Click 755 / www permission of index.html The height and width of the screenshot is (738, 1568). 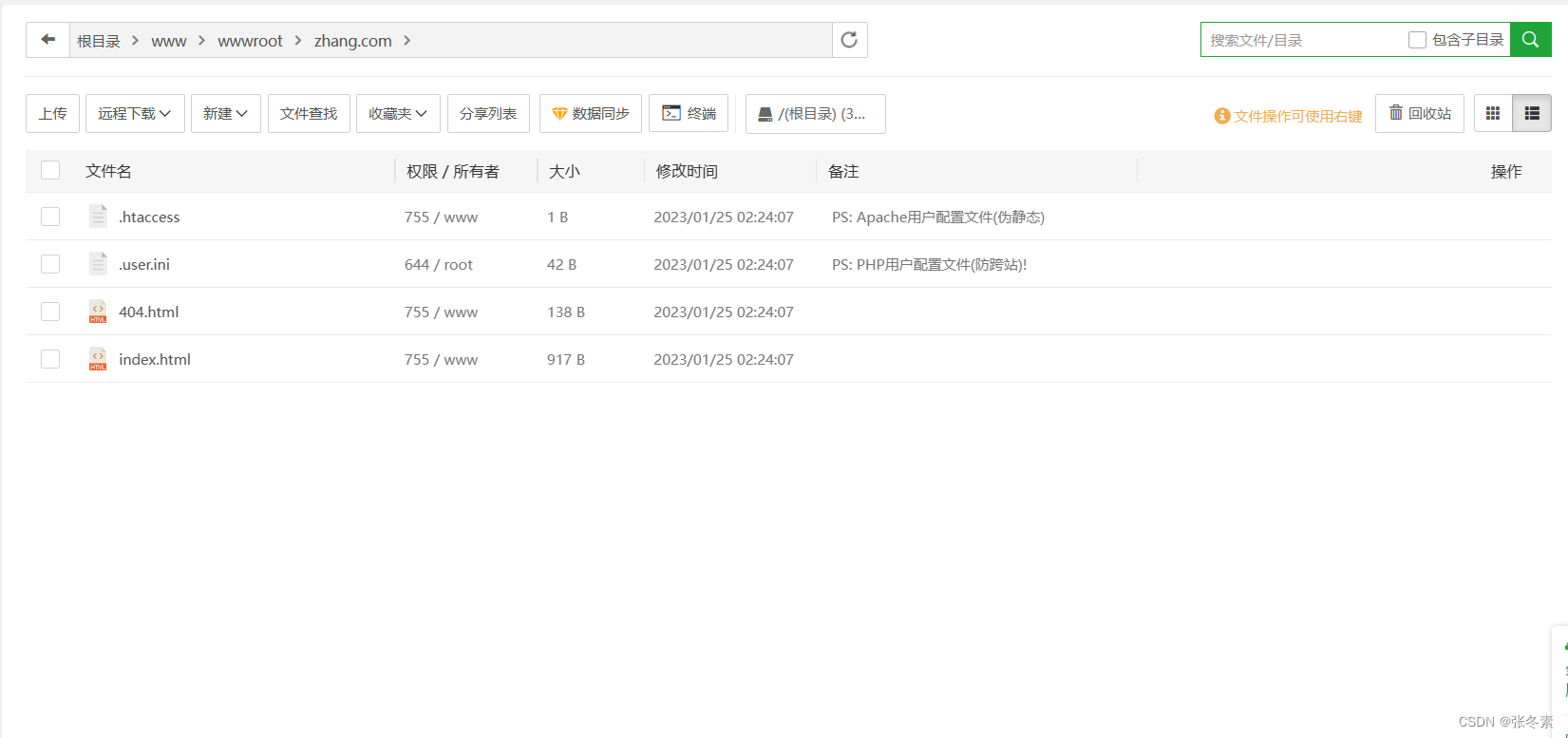pyautogui.click(x=442, y=359)
